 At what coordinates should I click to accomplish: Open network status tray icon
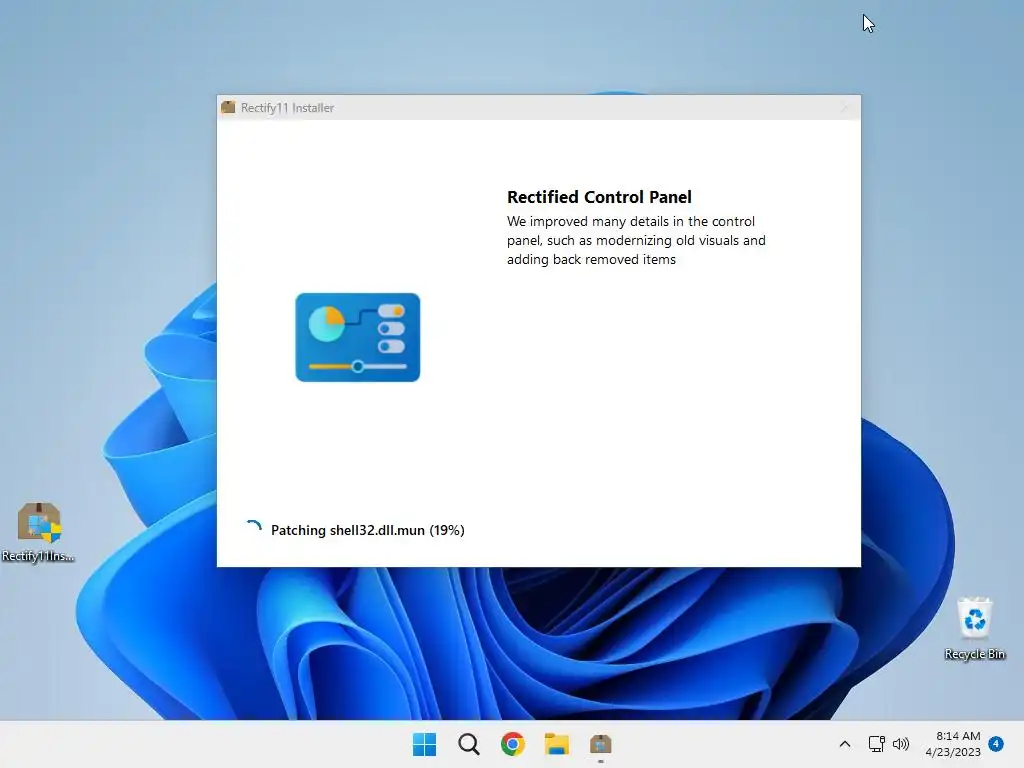pyautogui.click(x=876, y=744)
